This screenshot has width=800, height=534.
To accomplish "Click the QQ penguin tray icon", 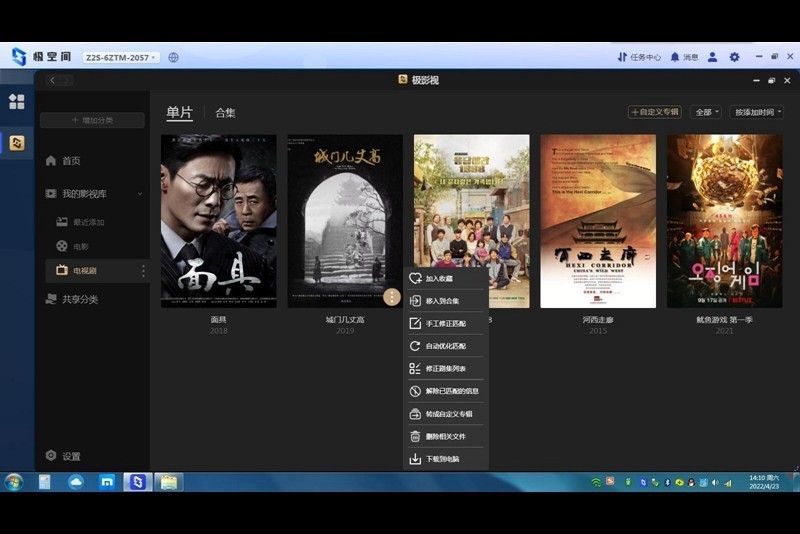I will (x=691, y=482).
